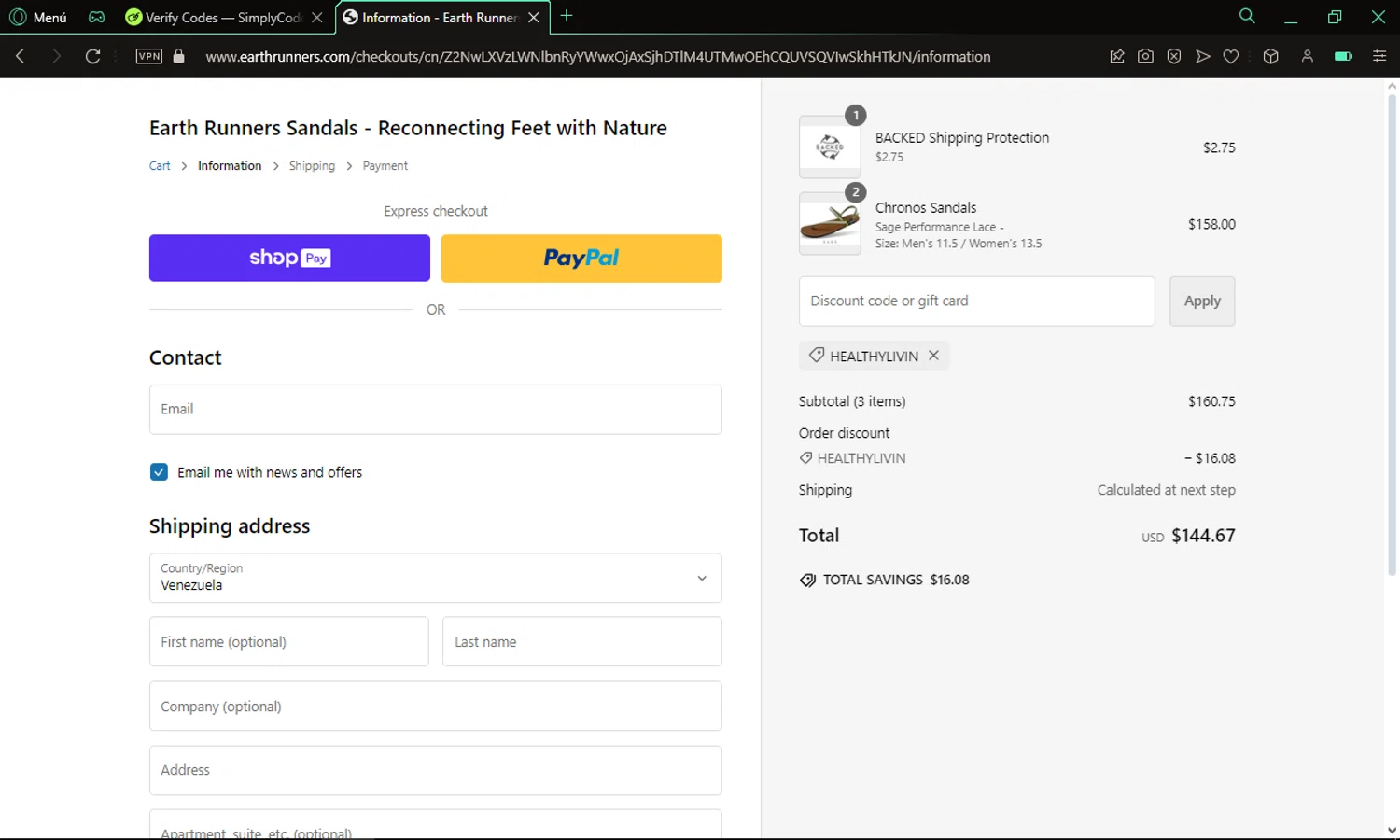
Task: Click the Subtotal (3 items) label
Action: tap(852, 401)
